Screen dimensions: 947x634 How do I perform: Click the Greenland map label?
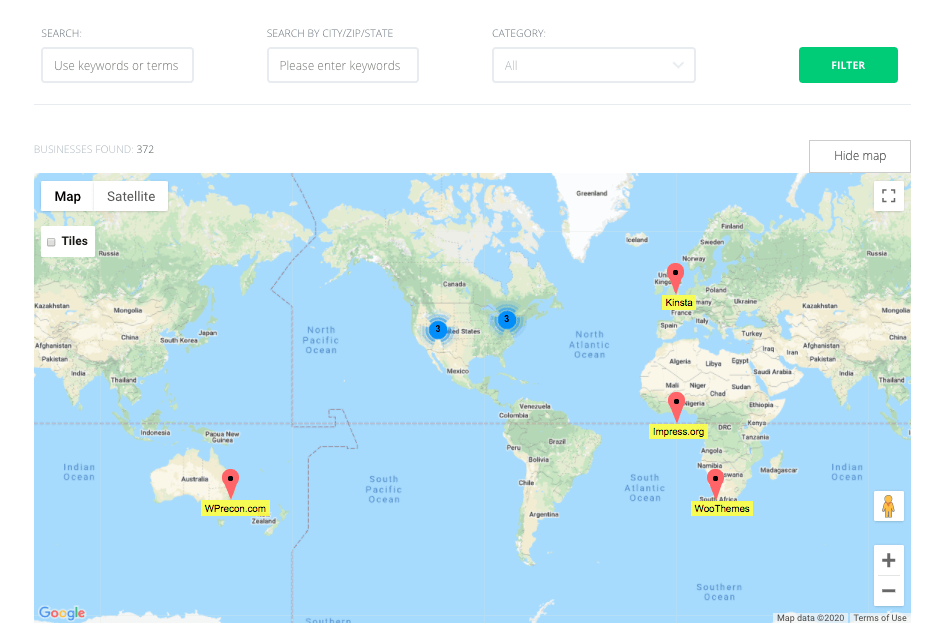click(x=591, y=193)
